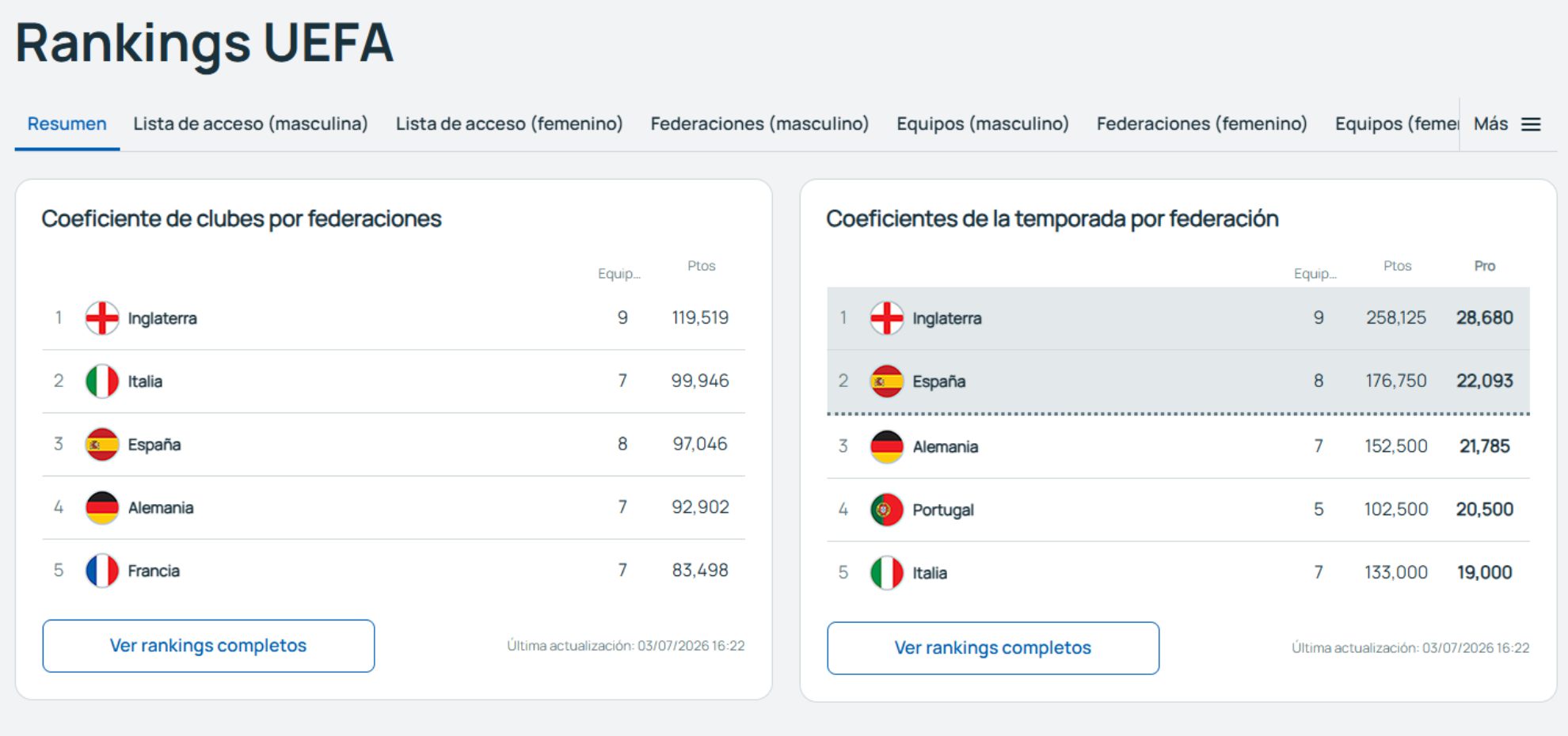Select the Resumen tab
Image resolution: width=1568 pixels, height=736 pixels.
tap(67, 123)
